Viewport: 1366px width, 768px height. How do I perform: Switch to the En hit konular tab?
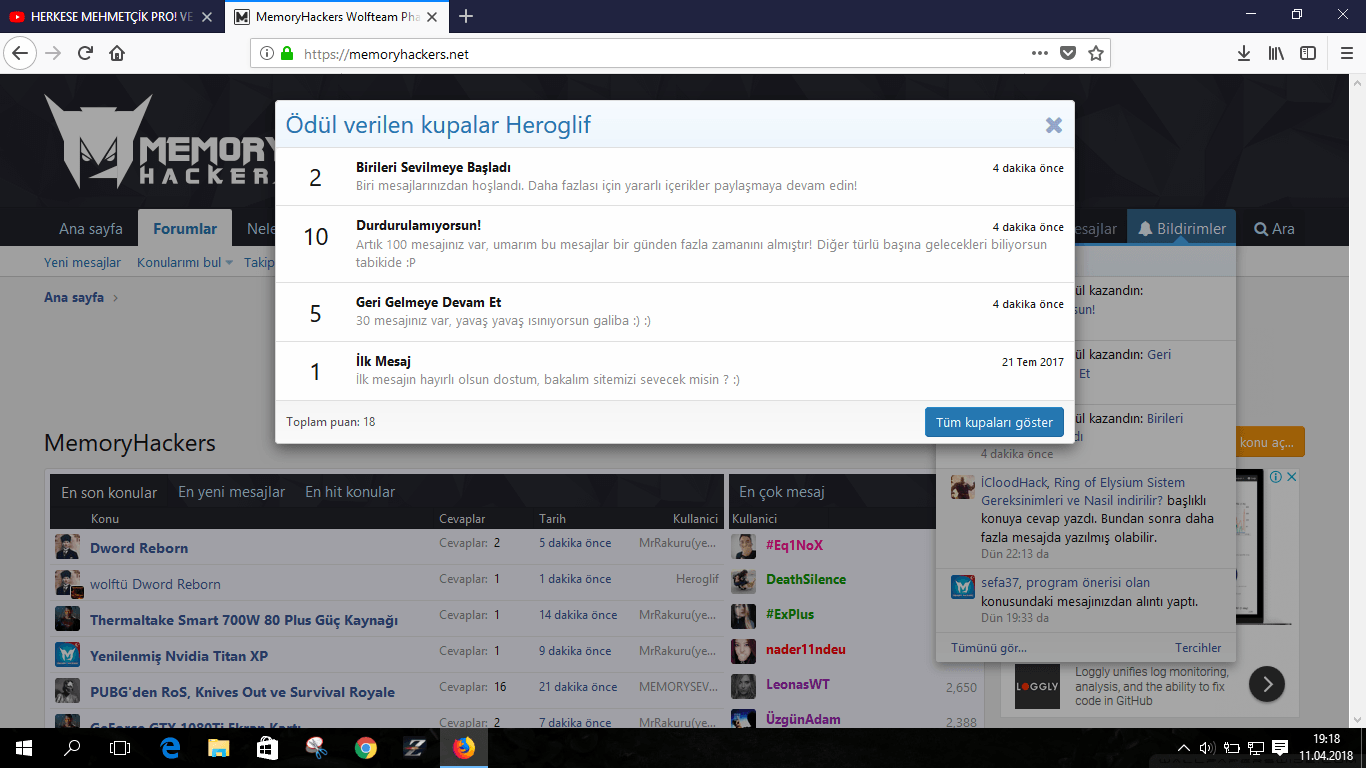click(350, 492)
